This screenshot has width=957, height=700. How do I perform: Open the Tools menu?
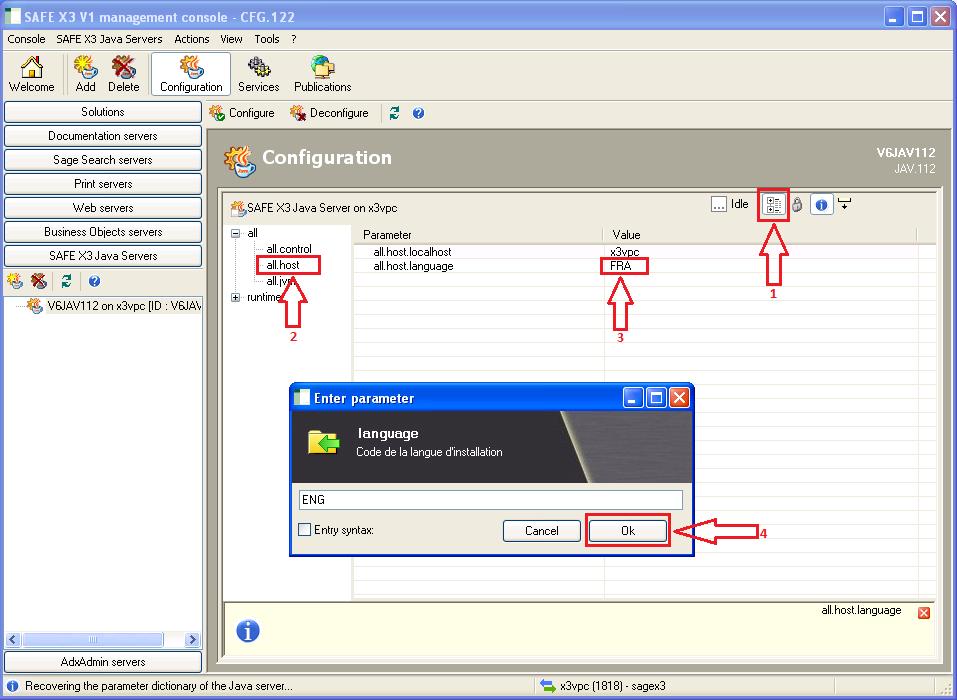pyautogui.click(x=267, y=39)
